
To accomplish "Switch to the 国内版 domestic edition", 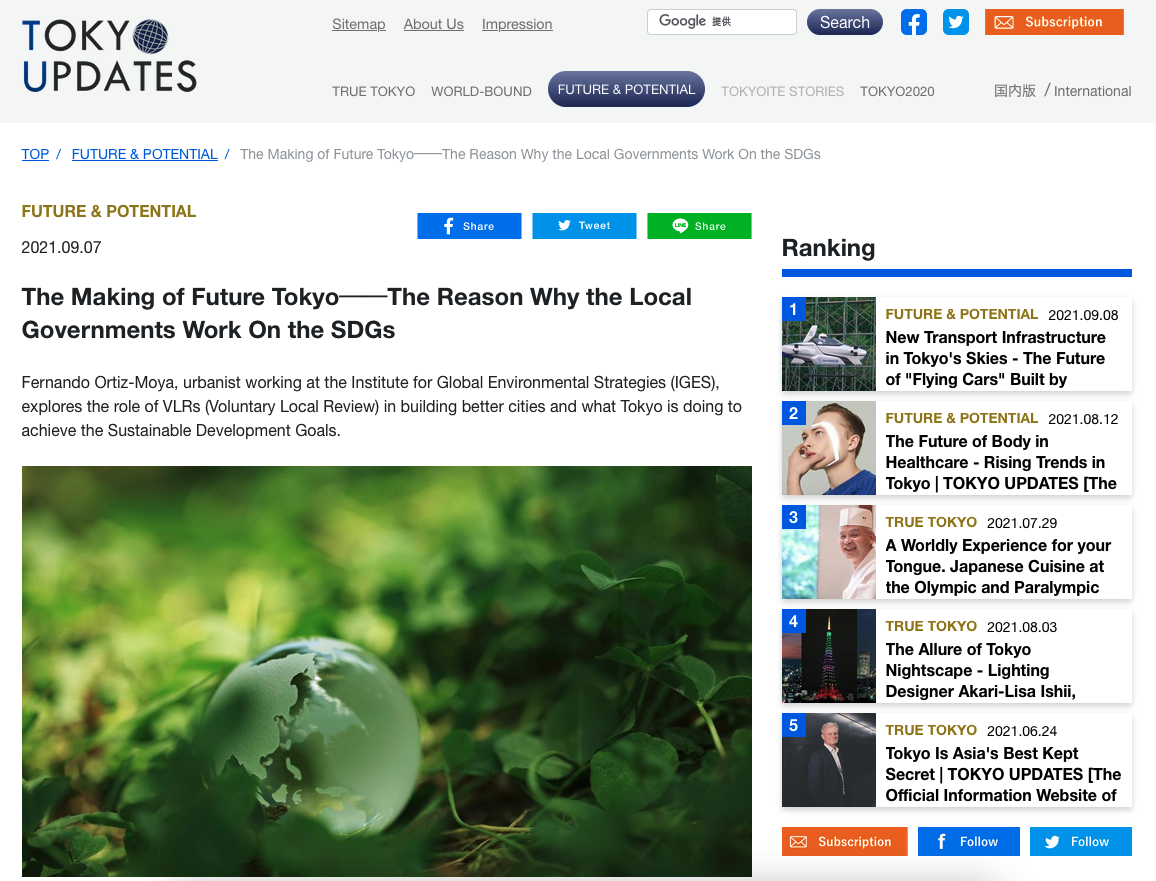I will tap(1014, 91).
